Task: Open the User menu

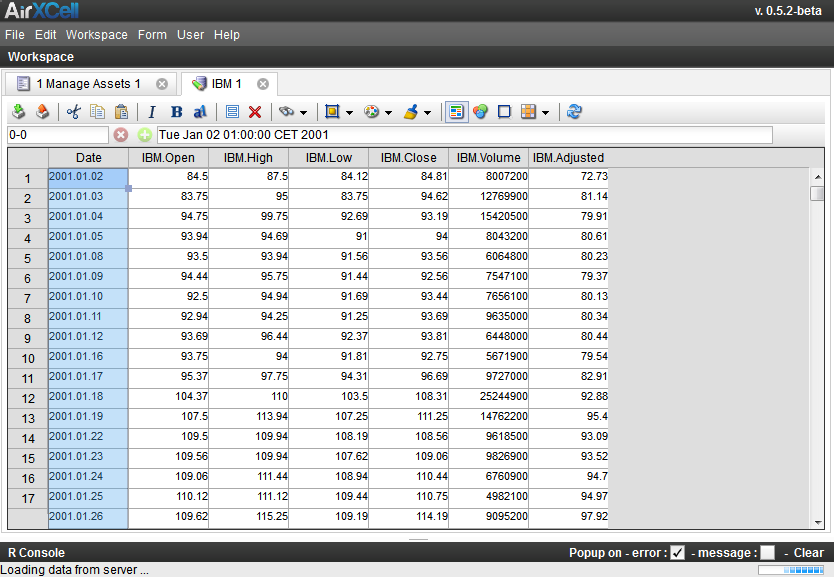Action: coord(190,35)
